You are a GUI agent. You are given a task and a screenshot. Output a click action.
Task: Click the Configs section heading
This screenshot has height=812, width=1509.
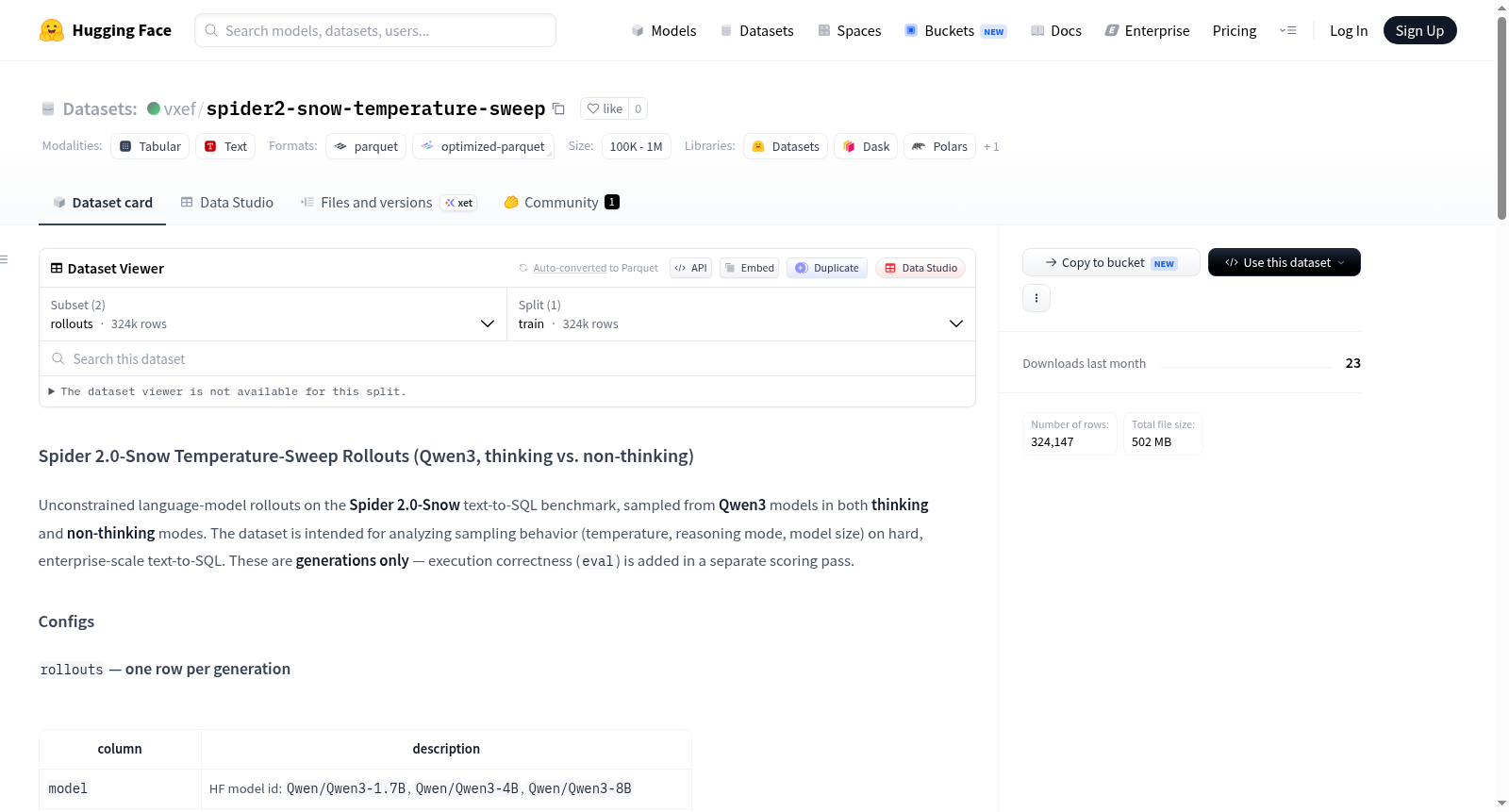click(x=66, y=621)
